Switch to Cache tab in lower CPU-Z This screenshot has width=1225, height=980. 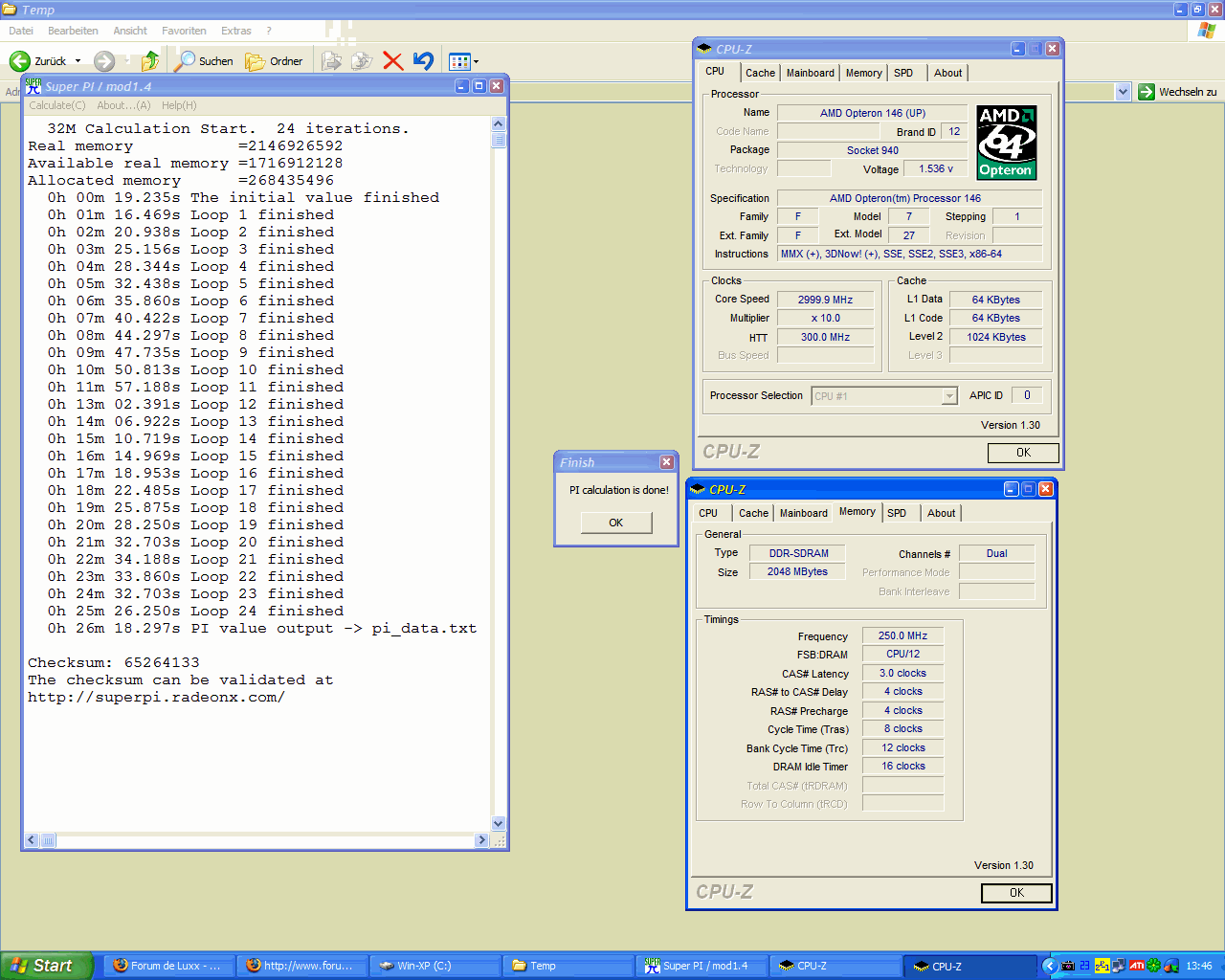[x=753, y=513]
